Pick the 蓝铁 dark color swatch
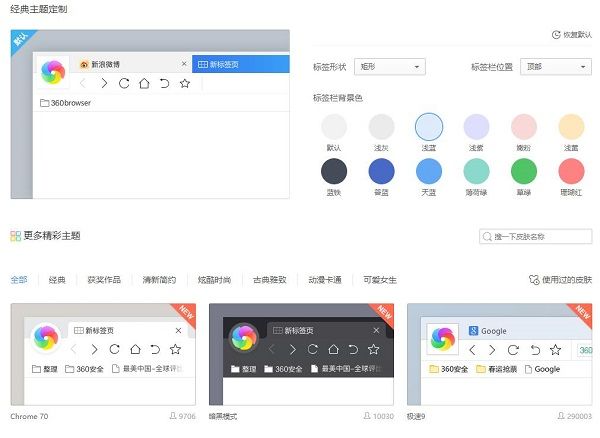This screenshot has width=600, height=438. [x=334, y=170]
